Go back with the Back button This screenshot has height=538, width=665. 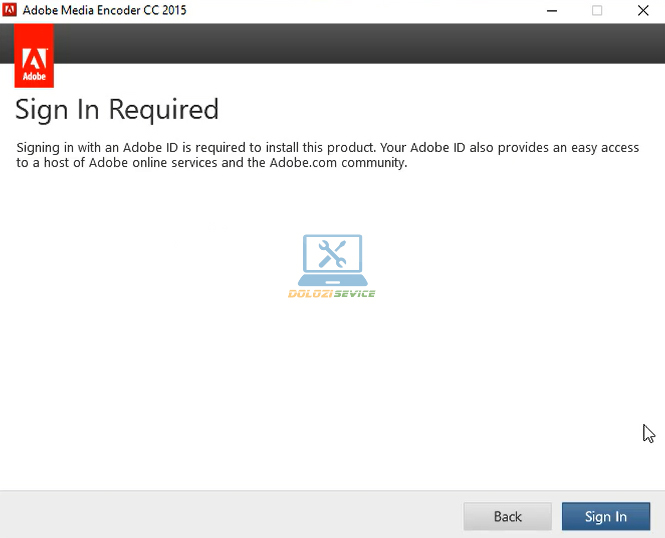click(x=507, y=516)
